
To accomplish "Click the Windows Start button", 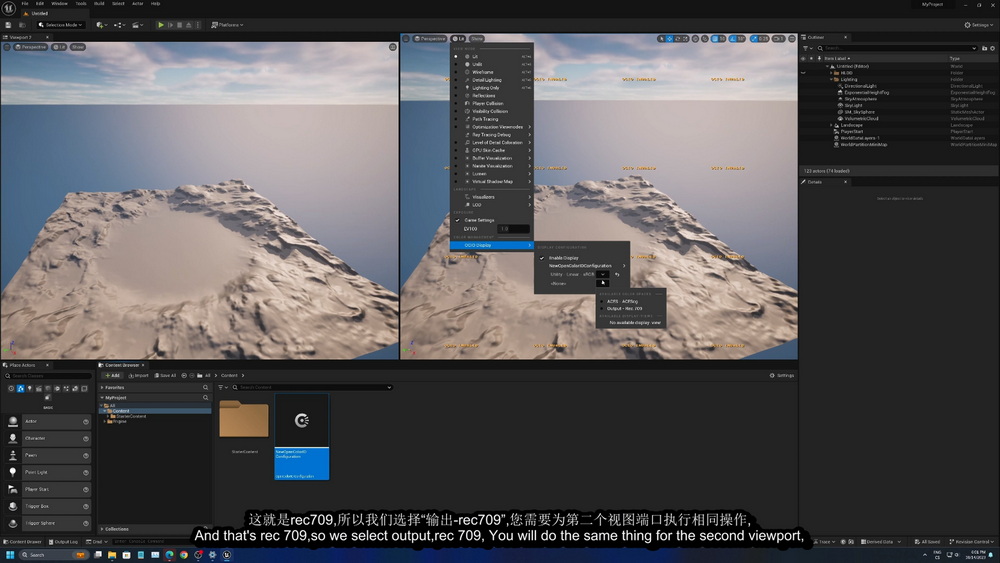I will [10, 555].
